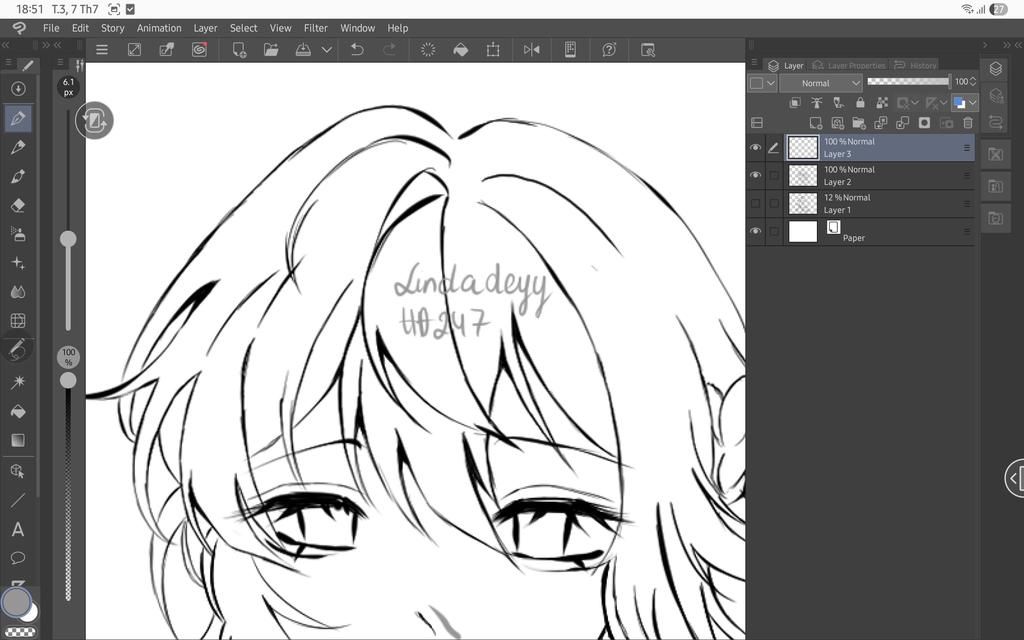Select the Eraser tool
Image resolution: width=1024 pixels, height=640 pixels.
(x=18, y=206)
